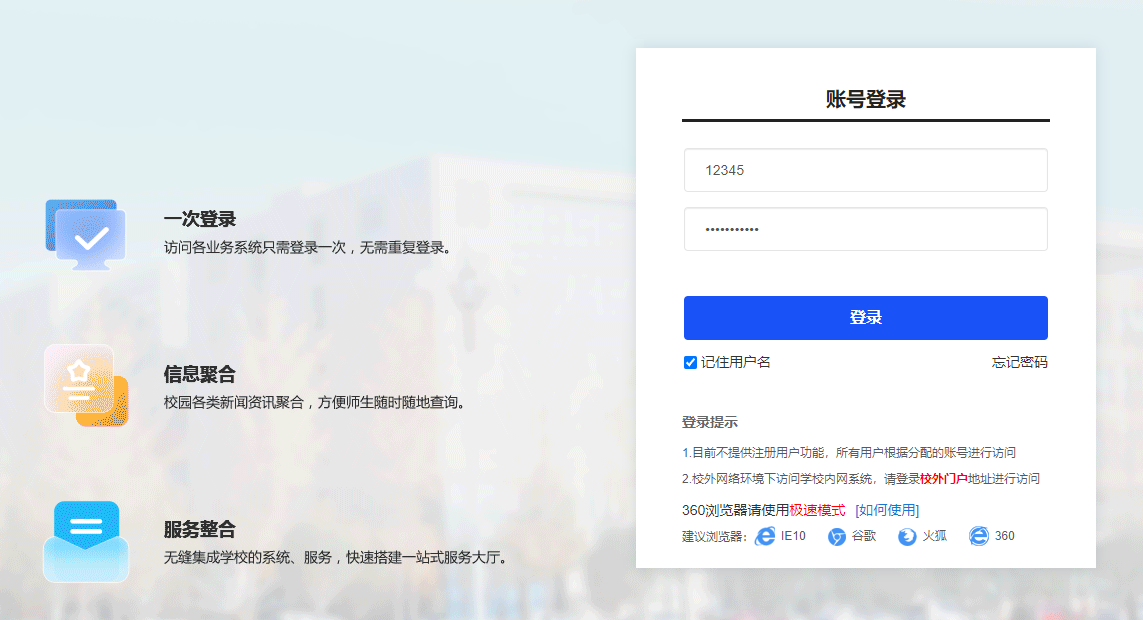
Task: Click the 360 browser icon
Action: [x=979, y=536]
